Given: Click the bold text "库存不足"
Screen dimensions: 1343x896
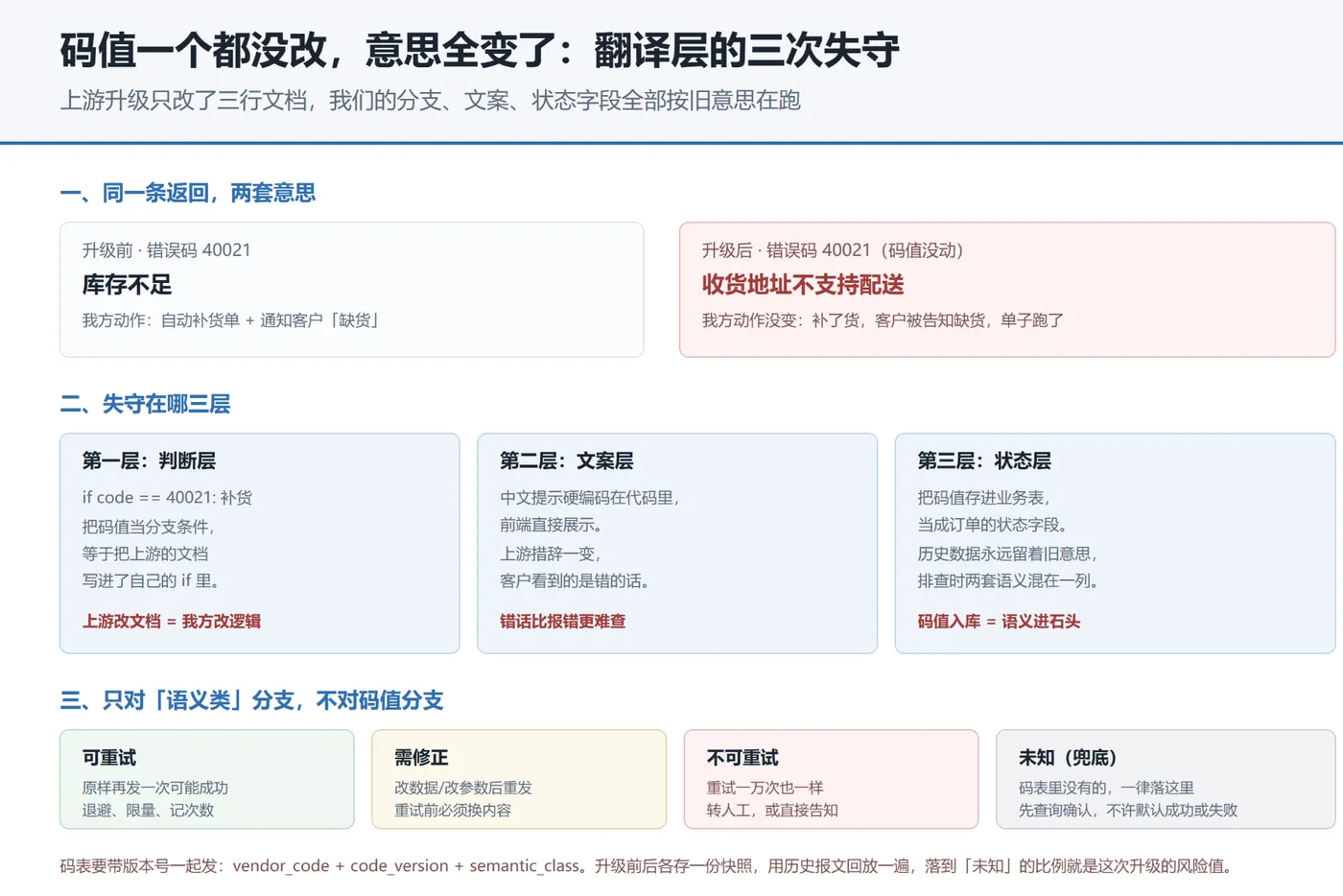Looking at the screenshot, I should pyautogui.click(x=127, y=285).
